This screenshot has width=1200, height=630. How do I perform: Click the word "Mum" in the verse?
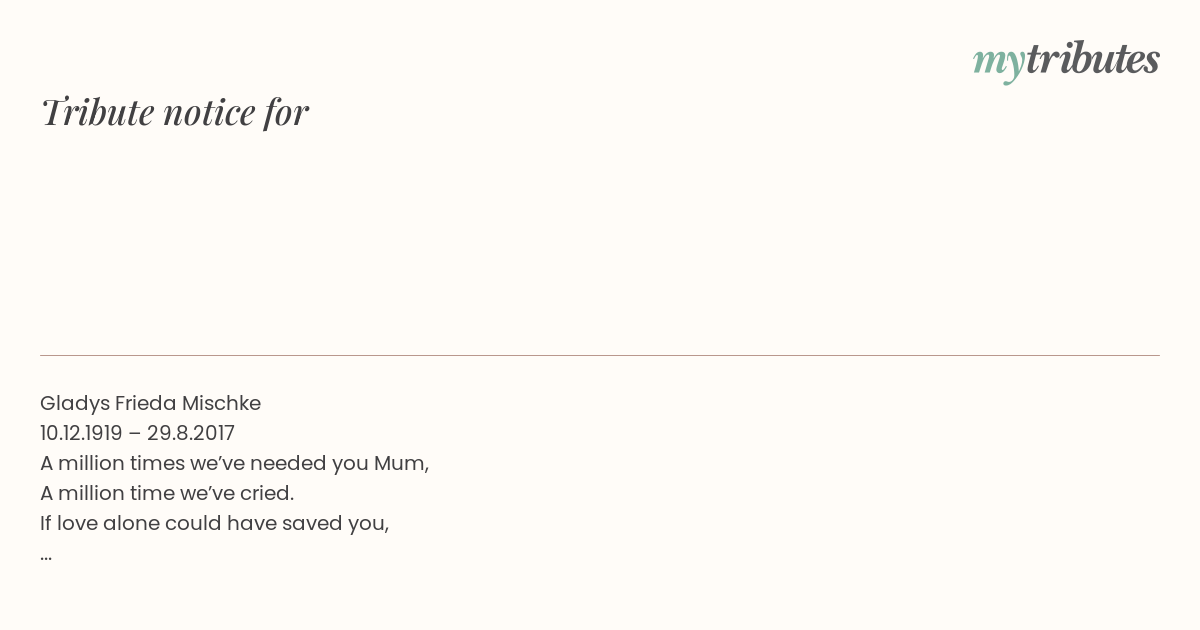point(399,463)
